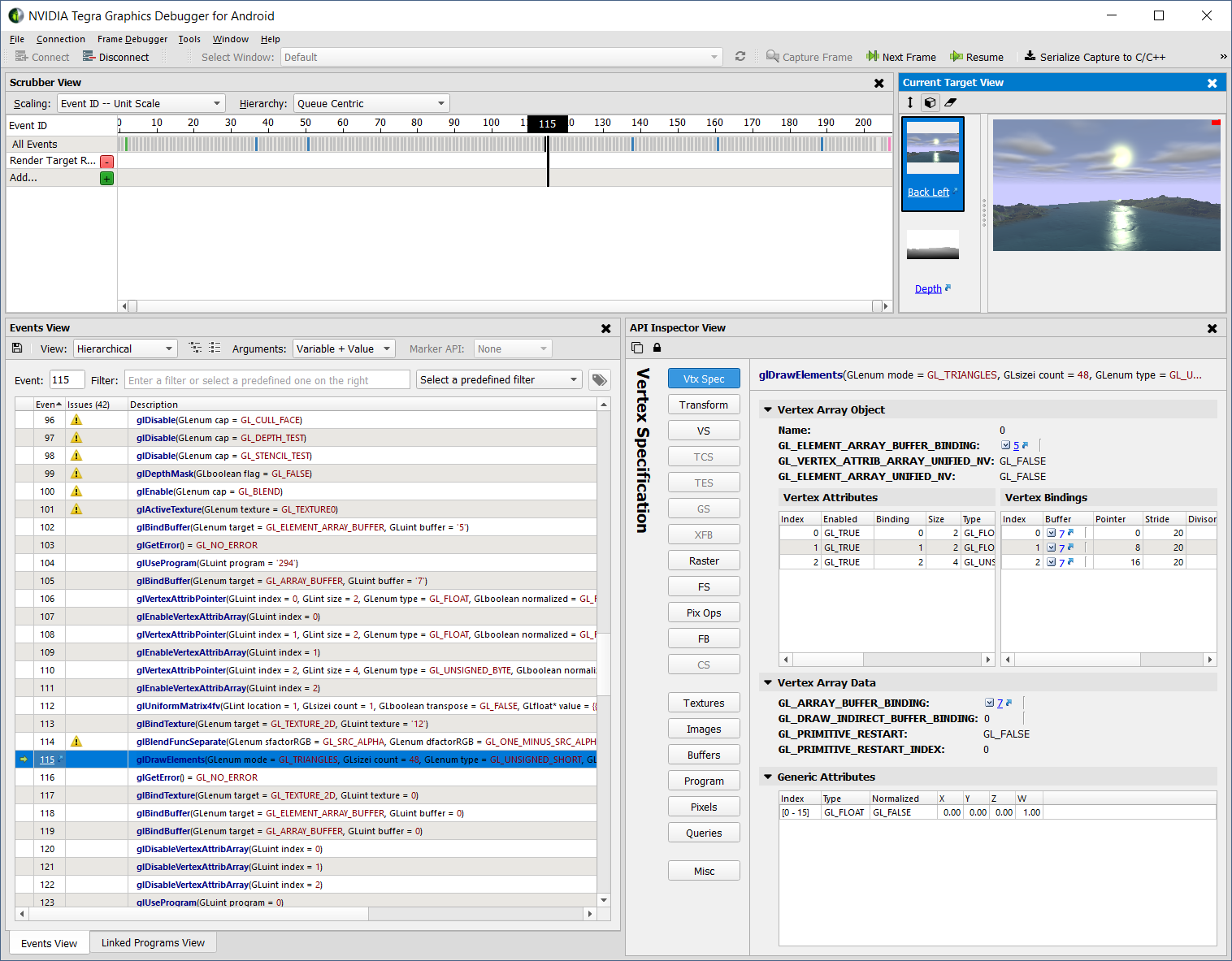Click the Serialize Capture to C/C++ icon
This screenshot has height=961, width=1232.
click(1030, 57)
